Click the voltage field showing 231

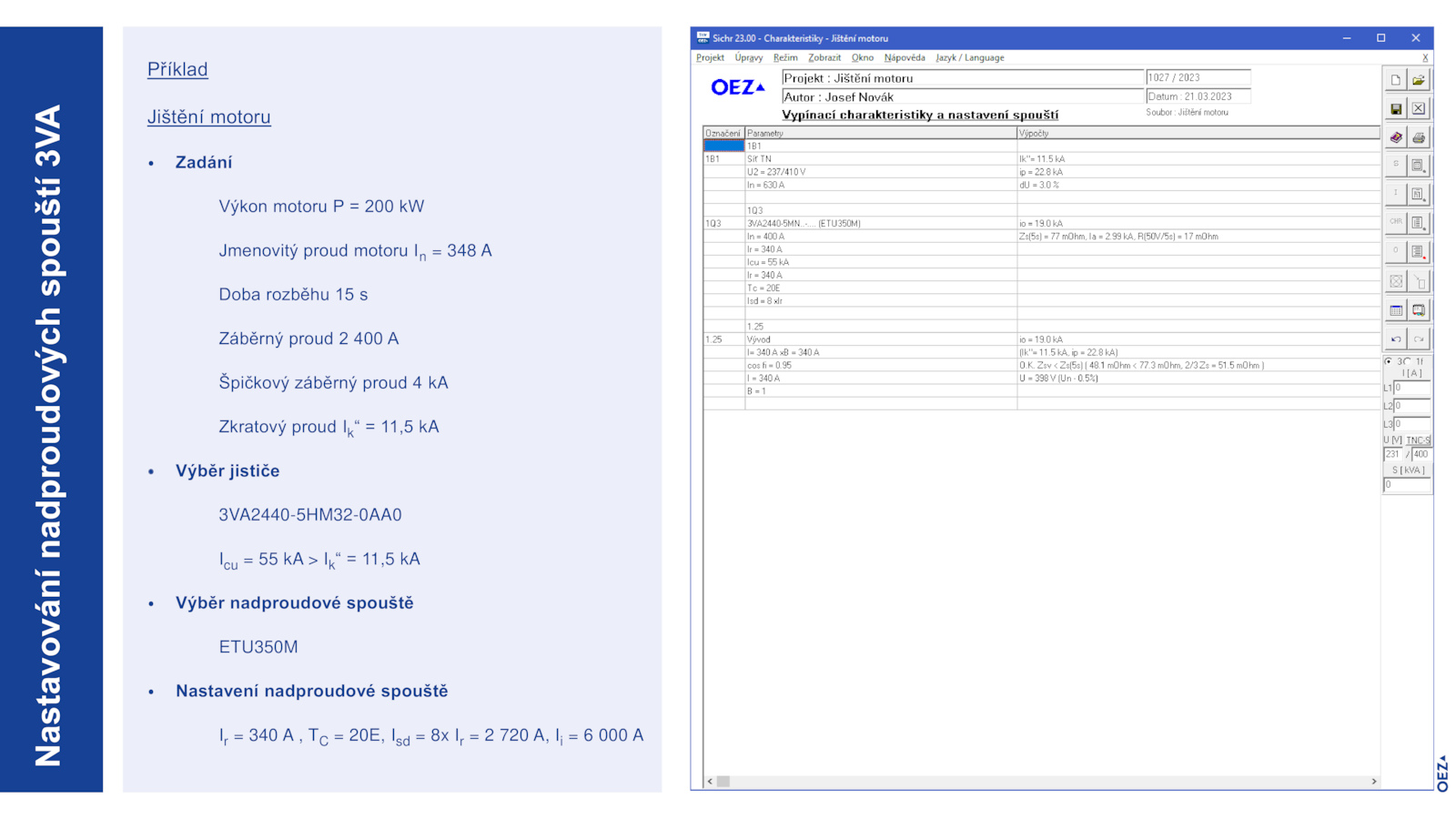1393,454
